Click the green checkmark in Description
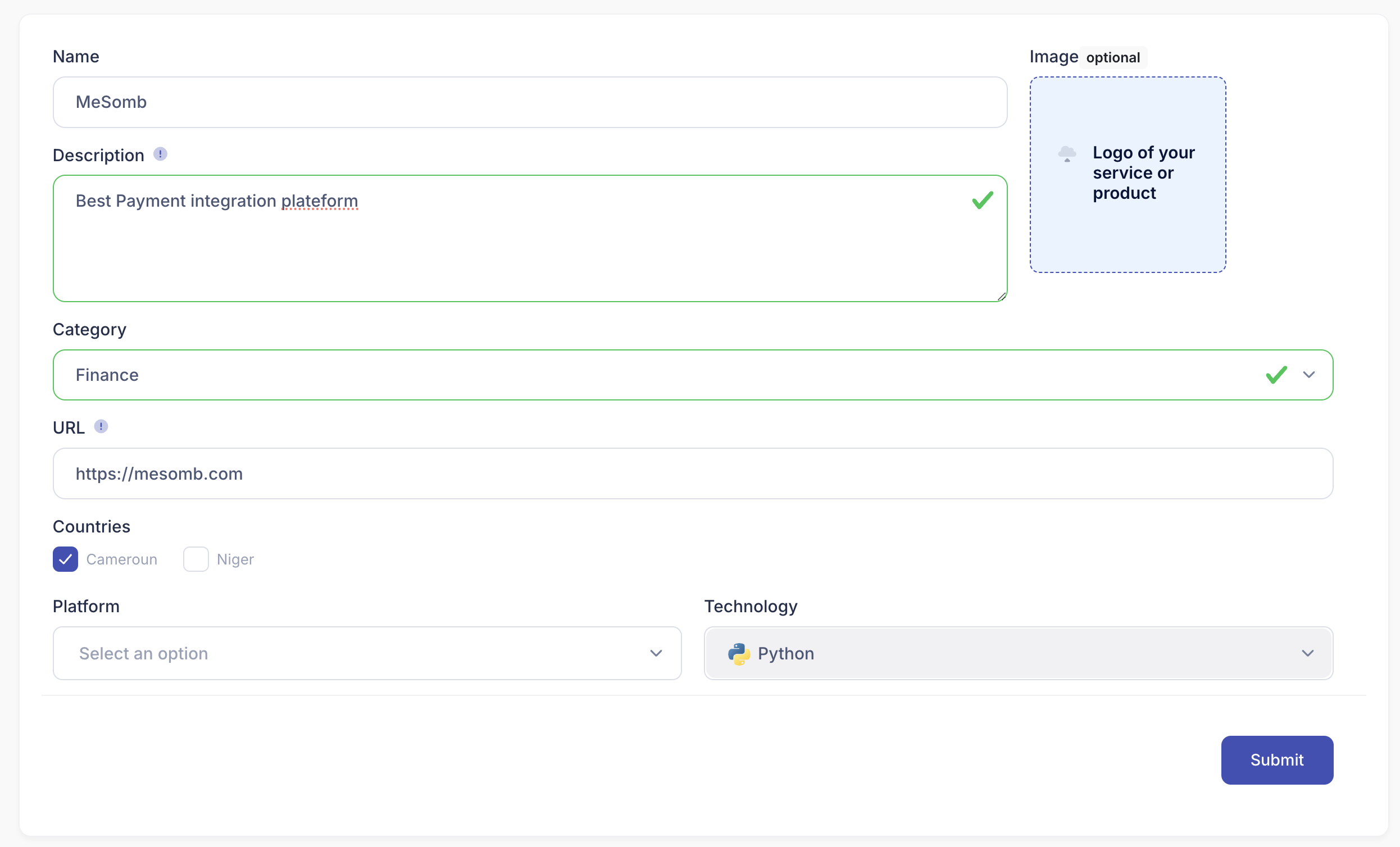The image size is (1400, 847). click(983, 200)
